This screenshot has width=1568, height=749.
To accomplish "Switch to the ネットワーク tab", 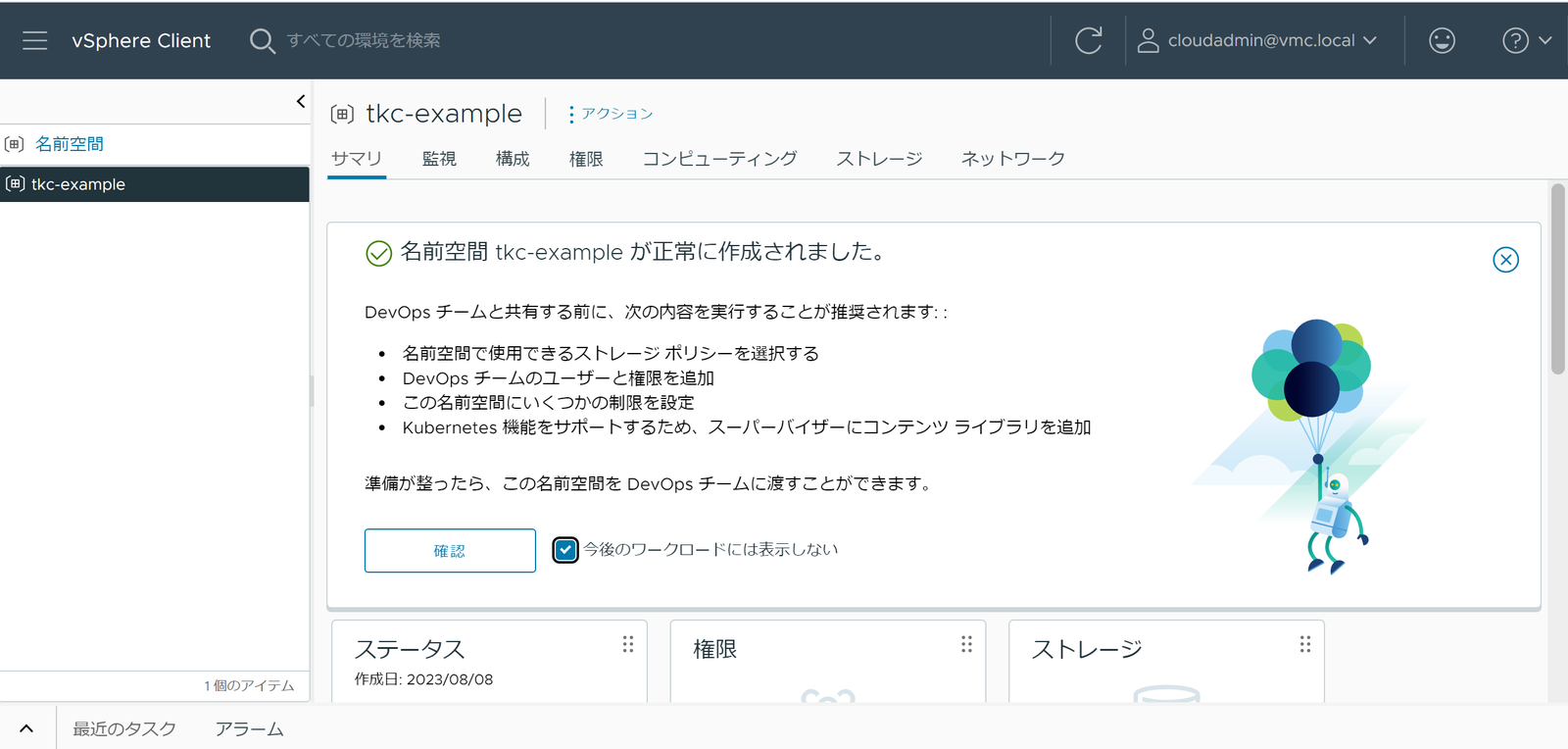I will 1012,159.
